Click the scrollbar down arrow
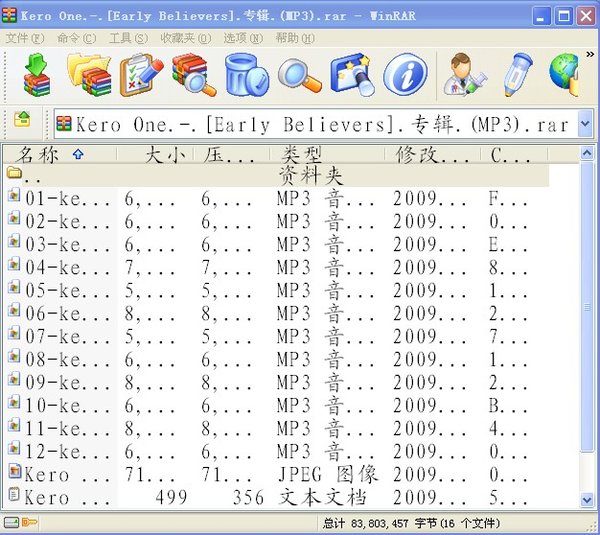600x535 pixels. click(x=587, y=499)
